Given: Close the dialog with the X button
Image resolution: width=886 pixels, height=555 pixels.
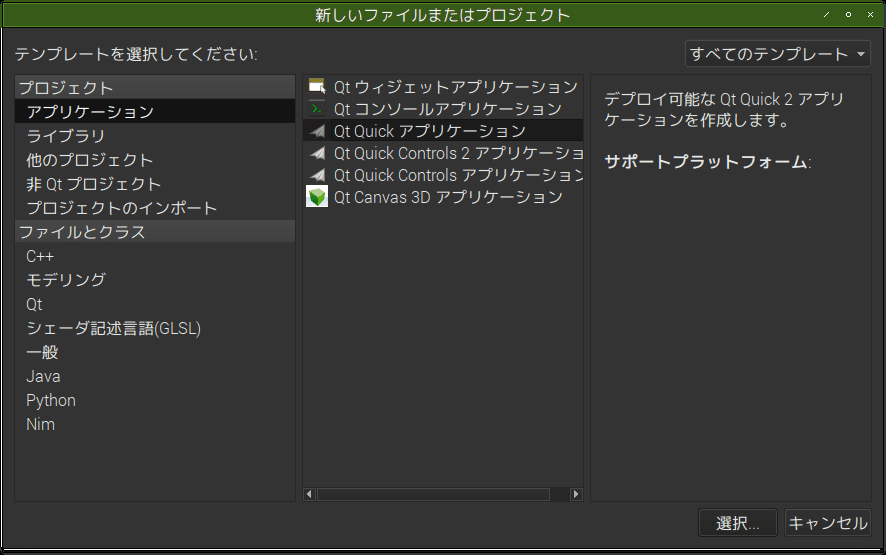Looking at the screenshot, I should 870,14.
